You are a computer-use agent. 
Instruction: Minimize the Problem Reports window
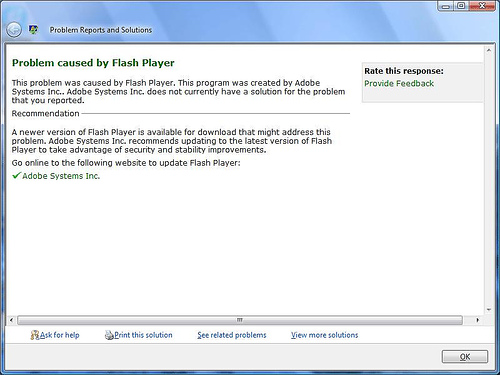click(x=446, y=6)
